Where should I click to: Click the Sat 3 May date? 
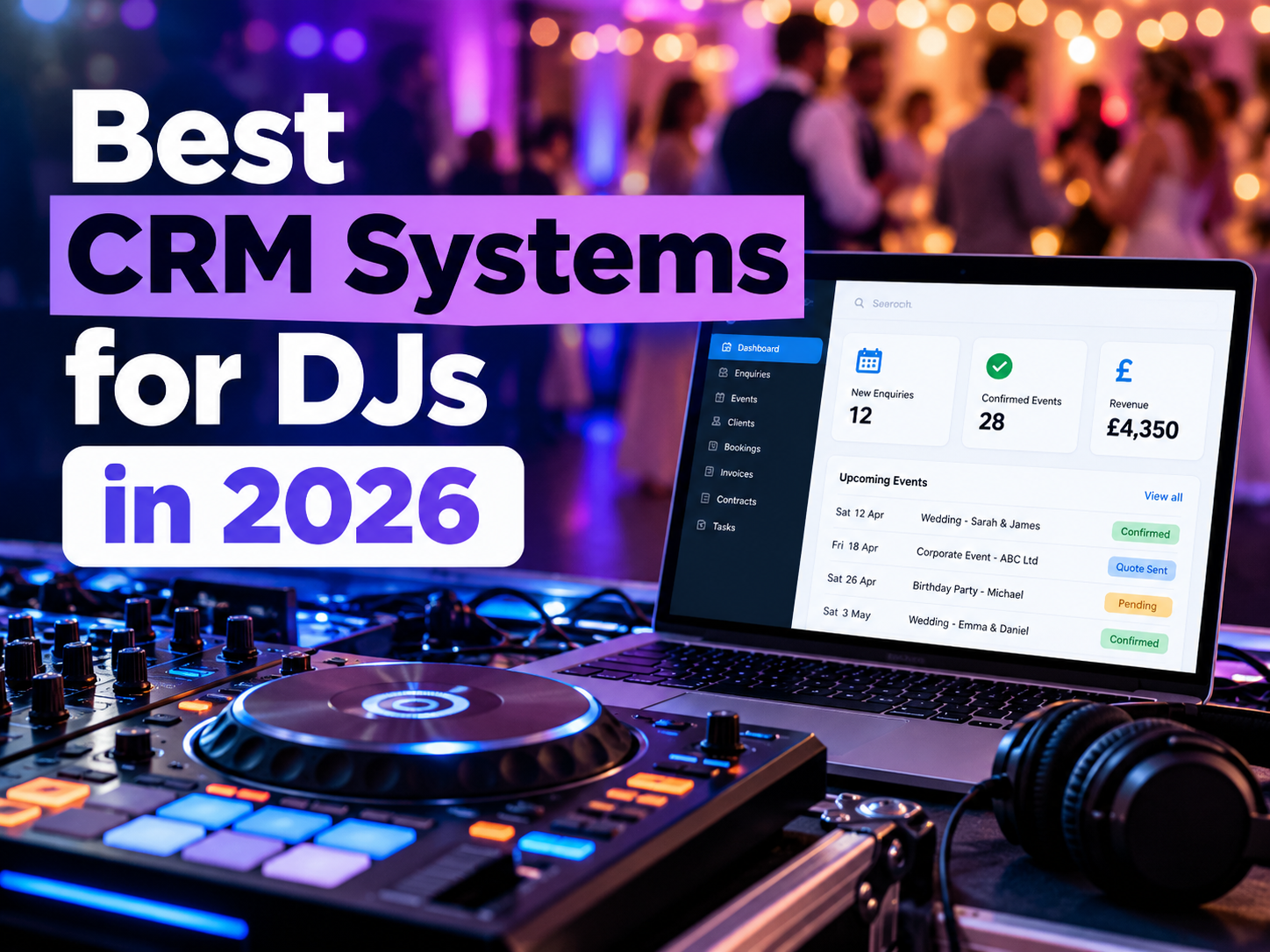point(846,613)
